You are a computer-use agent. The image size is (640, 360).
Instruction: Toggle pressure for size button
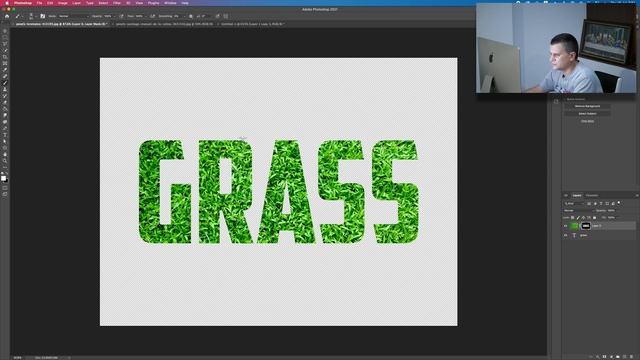[x=218, y=16]
